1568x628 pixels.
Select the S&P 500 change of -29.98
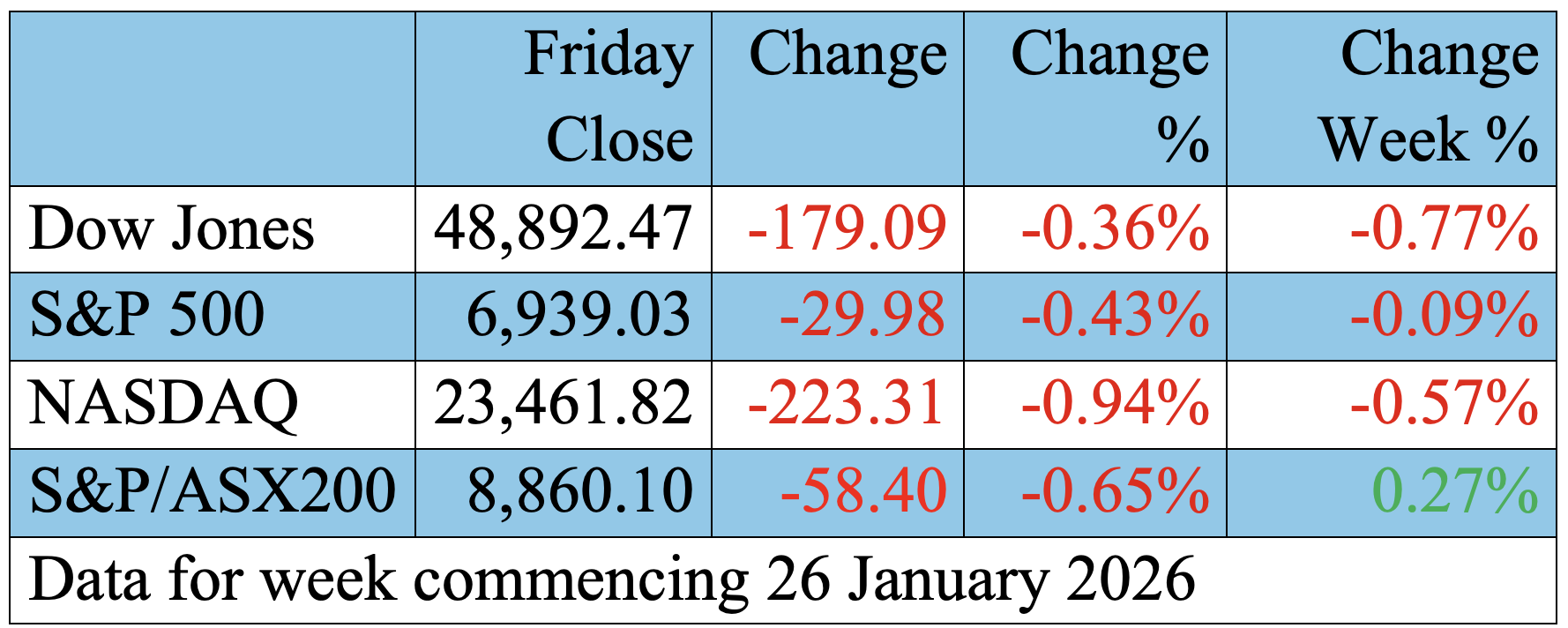(862, 316)
